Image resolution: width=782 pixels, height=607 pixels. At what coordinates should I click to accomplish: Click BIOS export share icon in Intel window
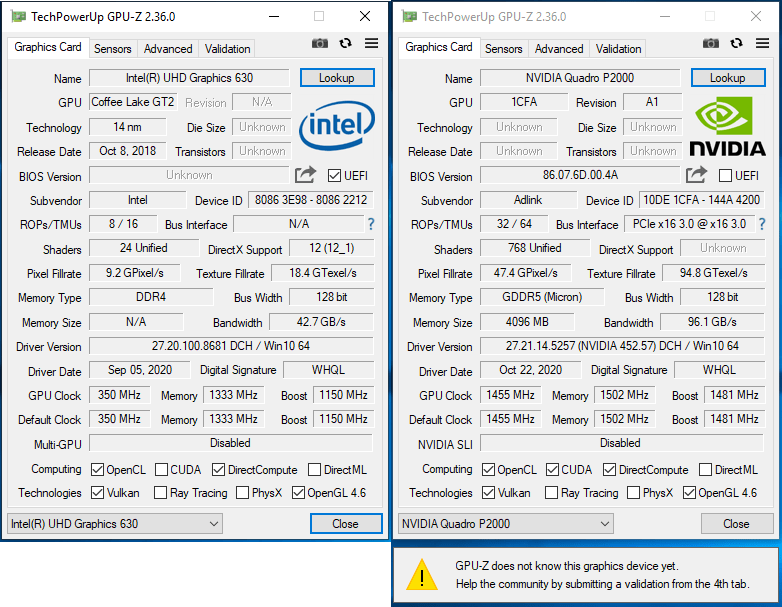pyautogui.click(x=305, y=175)
